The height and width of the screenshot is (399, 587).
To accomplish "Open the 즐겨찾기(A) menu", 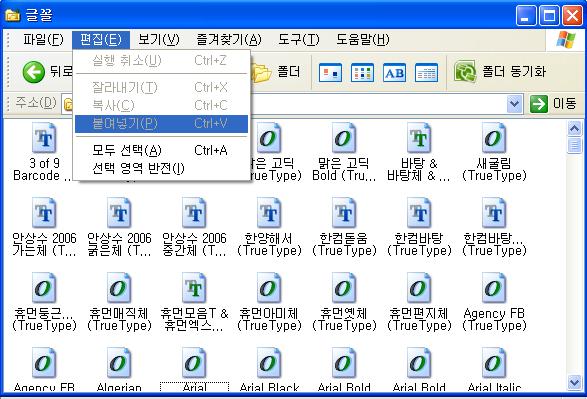I will [229, 39].
